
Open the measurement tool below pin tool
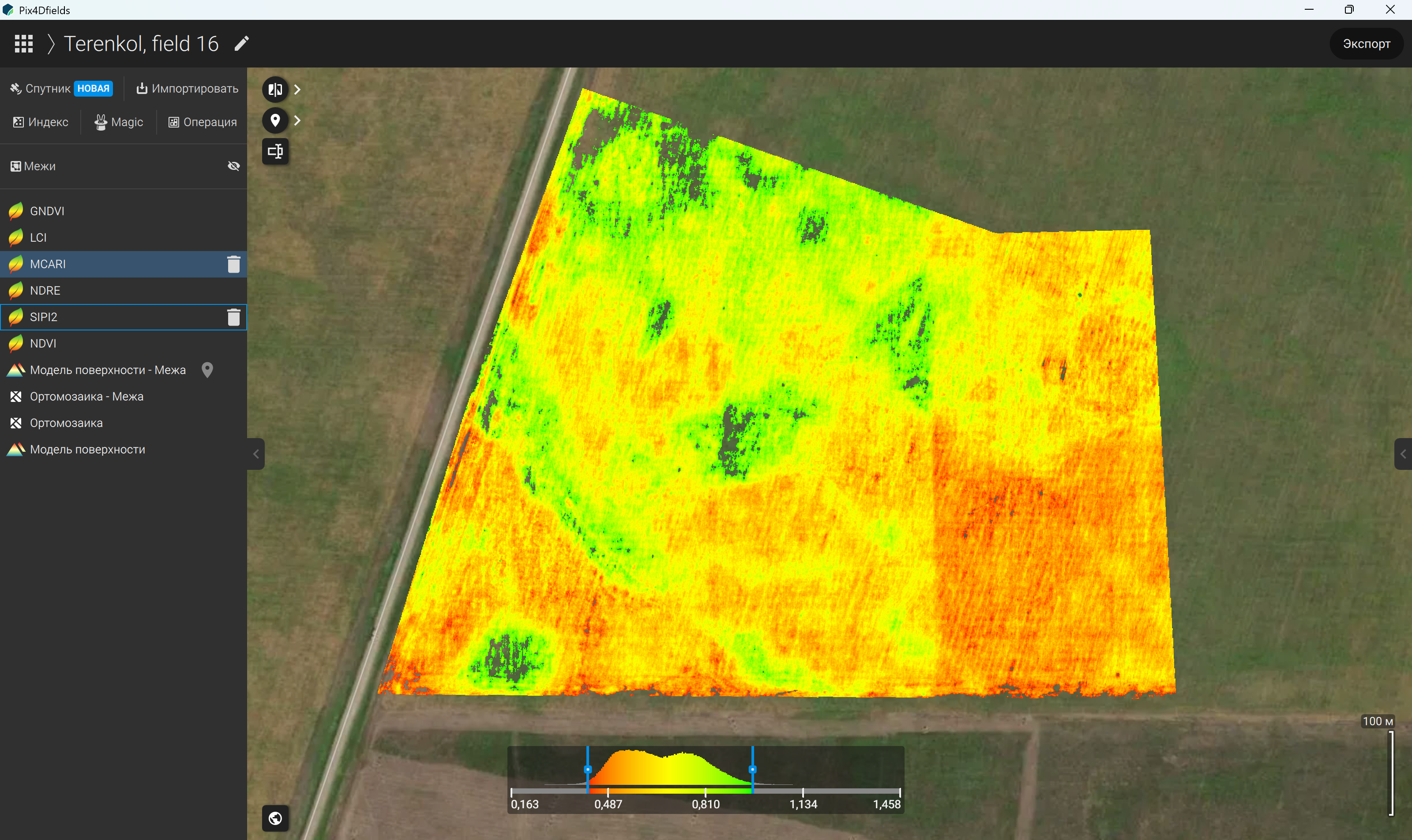coord(275,151)
